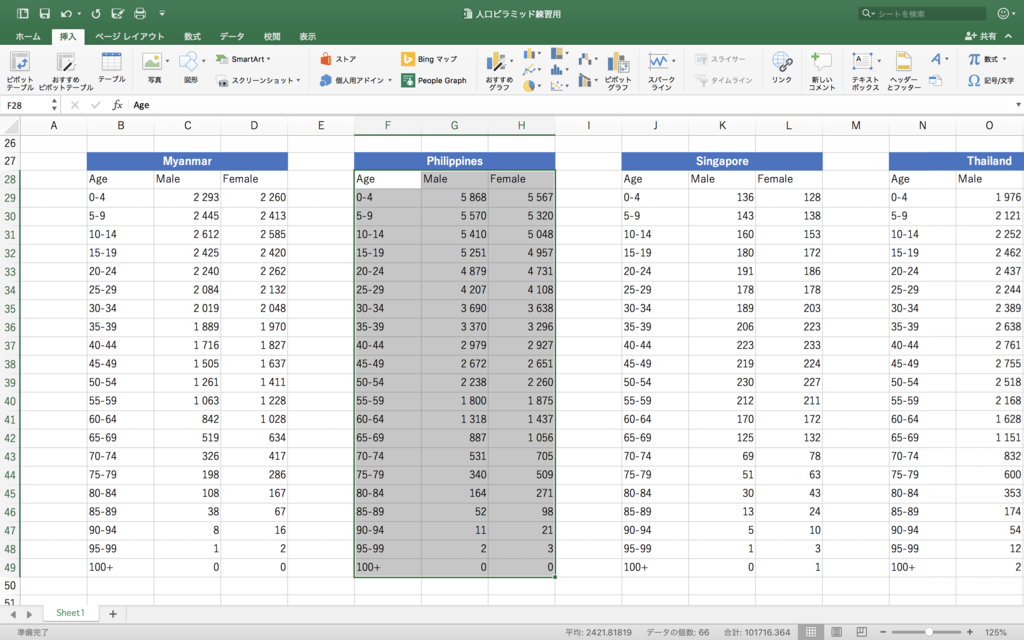Click next sheet navigation arrow
This screenshot has width=1024, height=640.
point(29,615)
